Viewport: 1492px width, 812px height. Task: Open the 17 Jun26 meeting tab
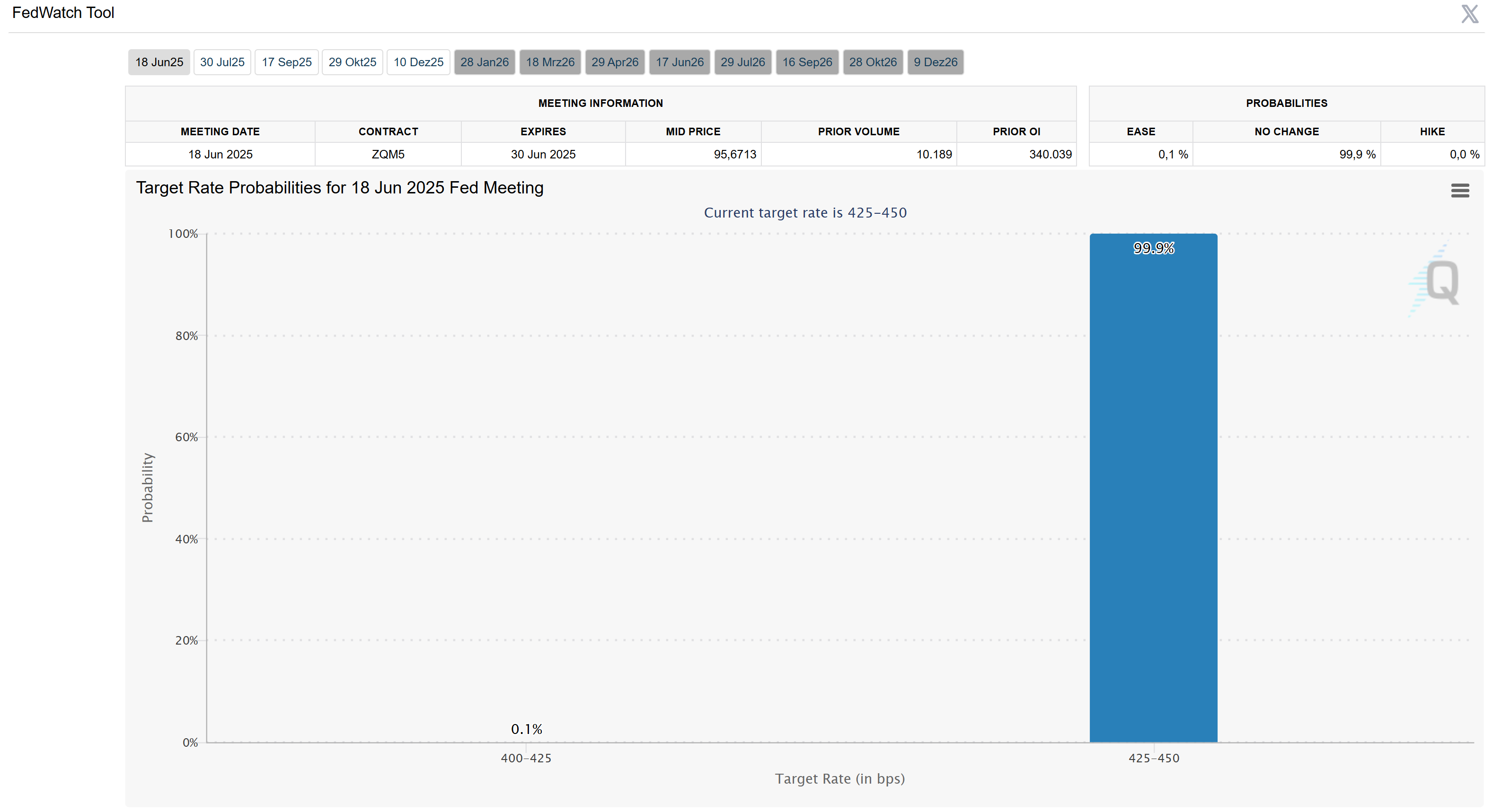680,62
